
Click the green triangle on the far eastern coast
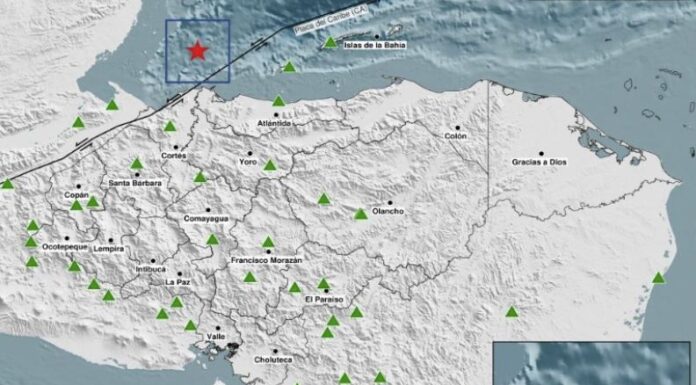[x=659, y=278]
